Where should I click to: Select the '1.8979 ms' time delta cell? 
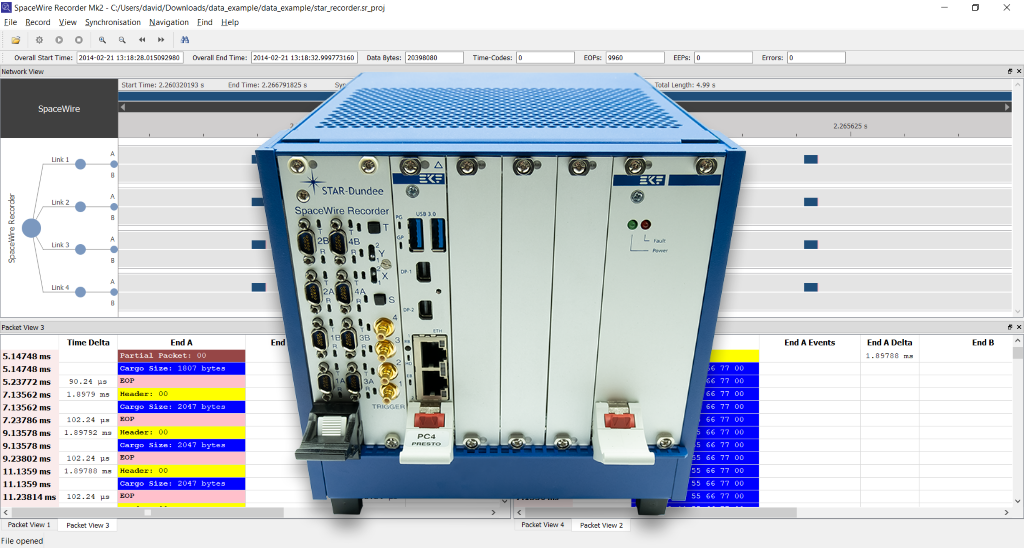[x=88, y=394]
